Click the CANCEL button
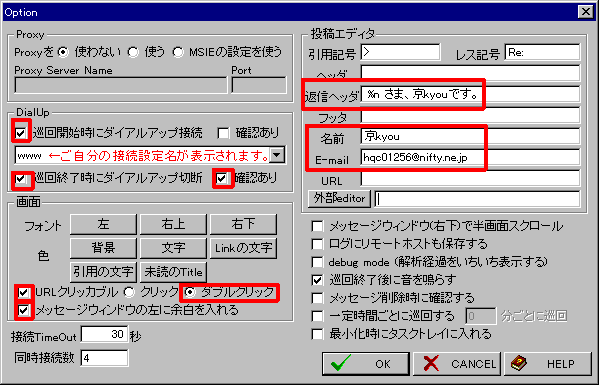This screenshot has height=385, width=599. coord(457,364)
